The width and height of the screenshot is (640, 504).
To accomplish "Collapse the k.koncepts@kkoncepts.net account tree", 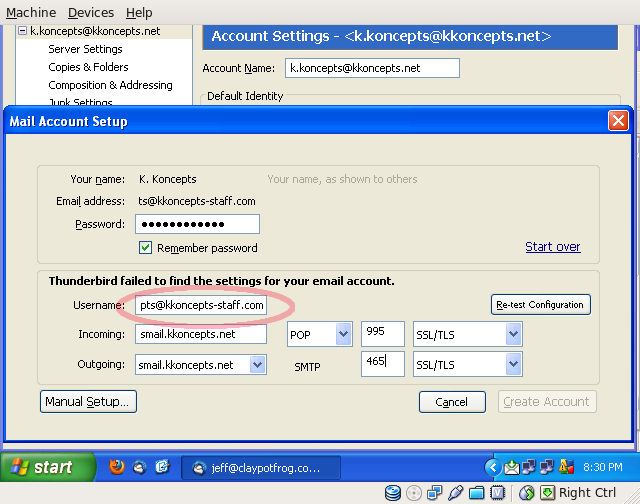I will pos(22,31).
